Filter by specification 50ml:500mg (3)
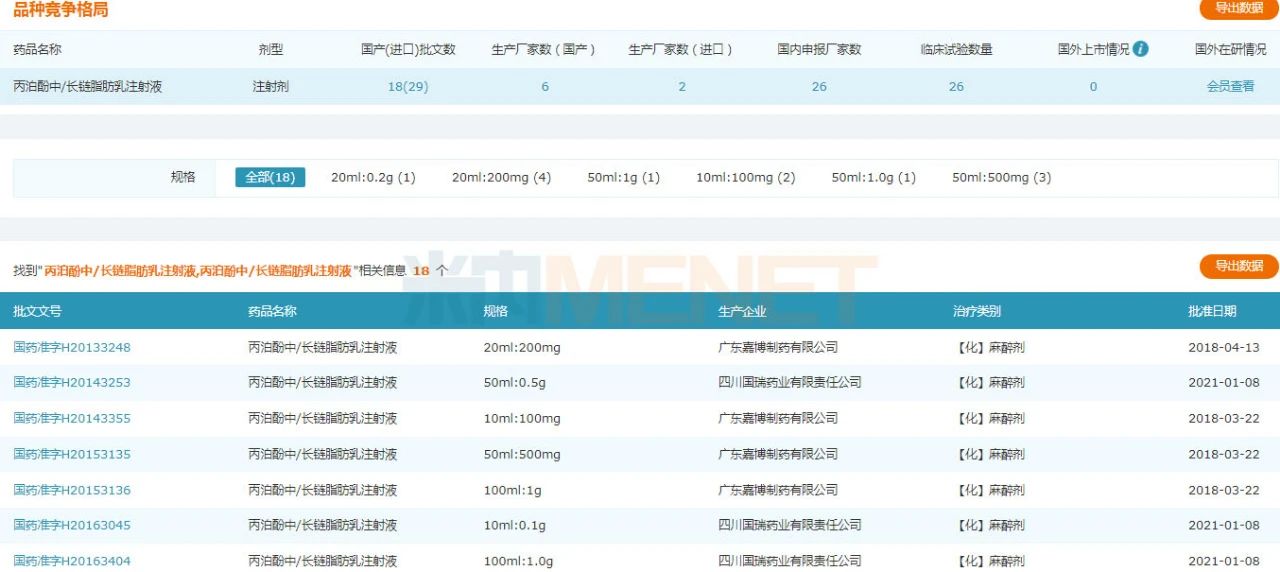 pos(1001,178)
